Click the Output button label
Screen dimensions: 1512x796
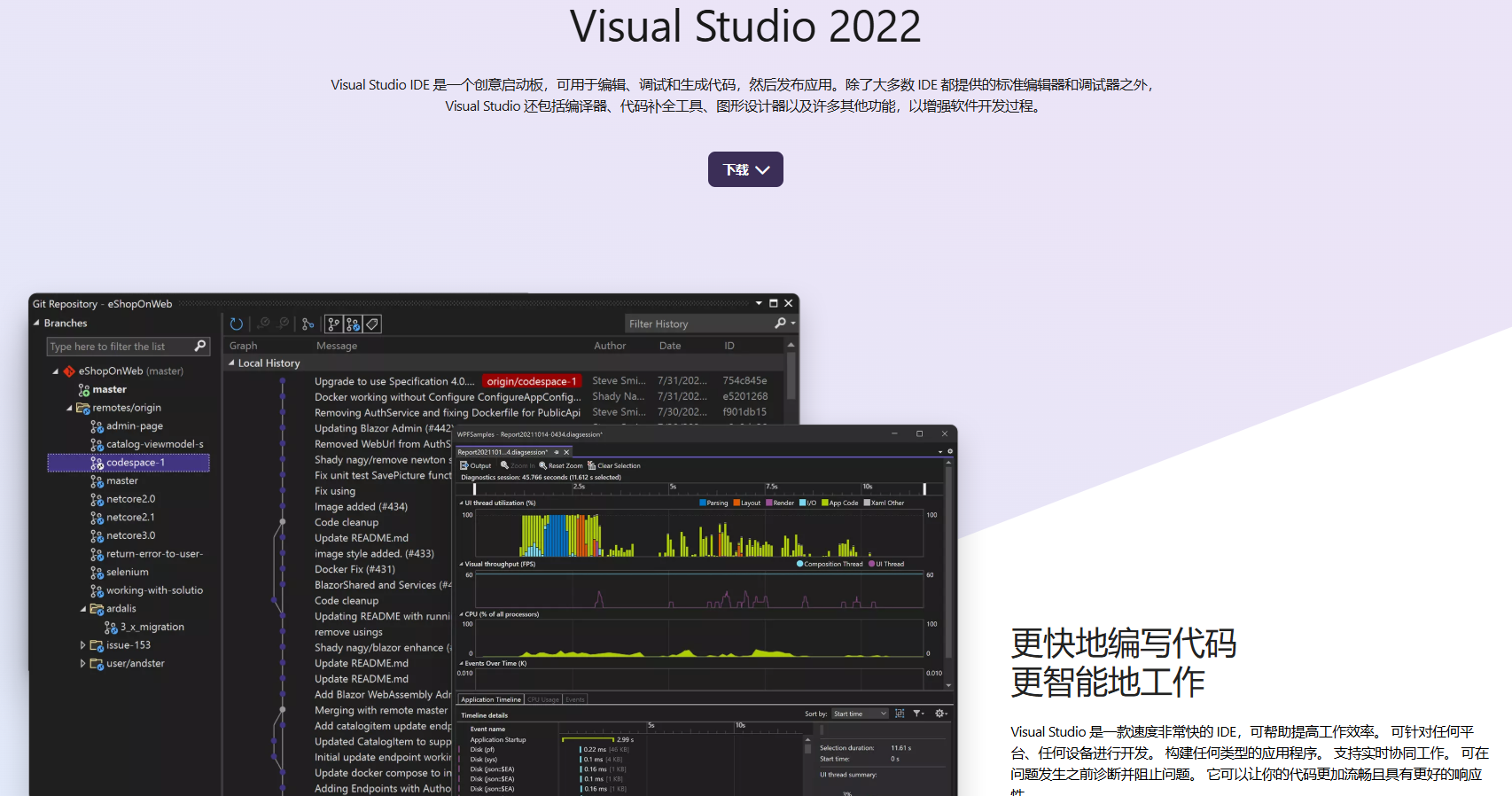pos(480,465)
